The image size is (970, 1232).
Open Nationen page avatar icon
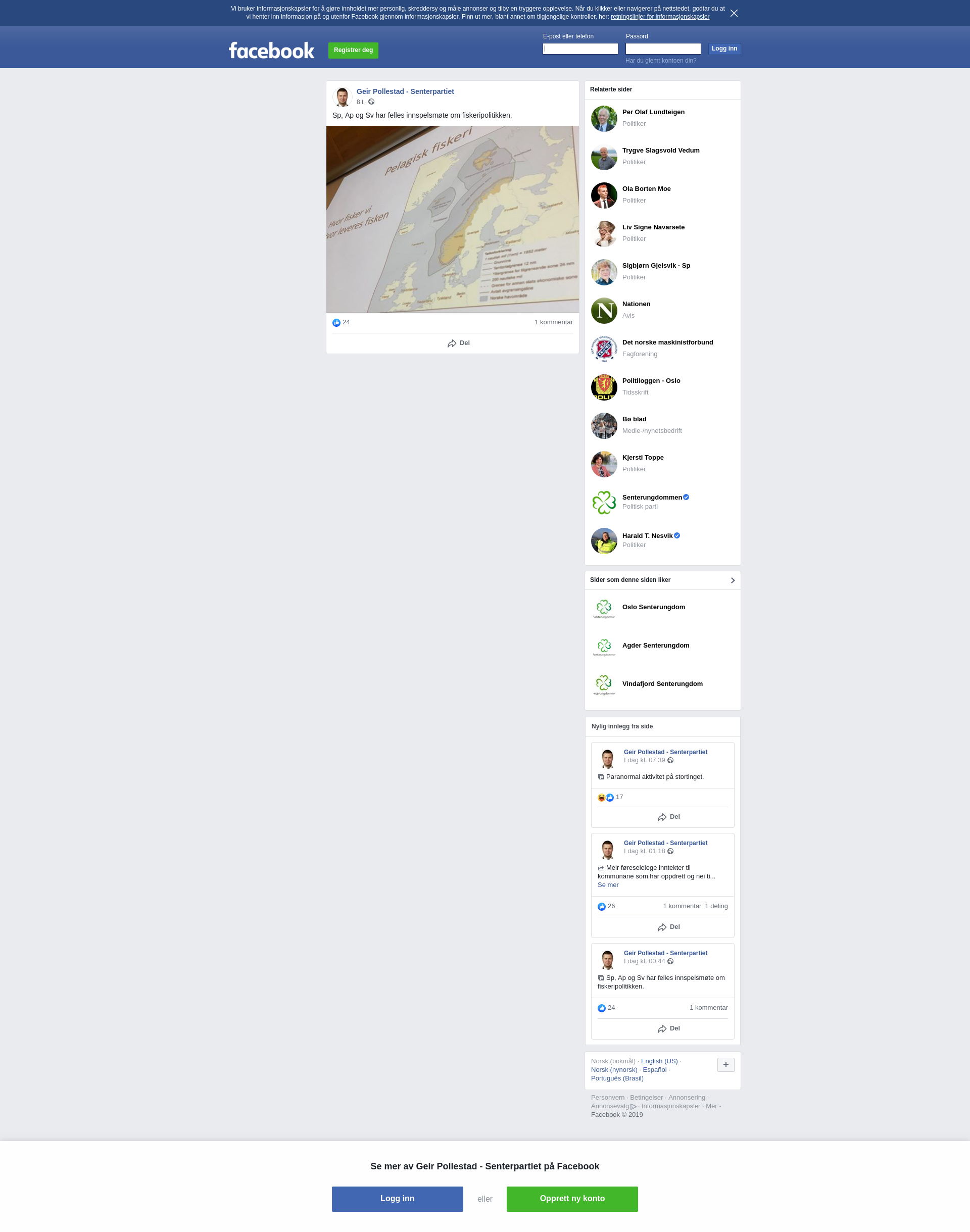pyautogui.click(x=604, y=311)
